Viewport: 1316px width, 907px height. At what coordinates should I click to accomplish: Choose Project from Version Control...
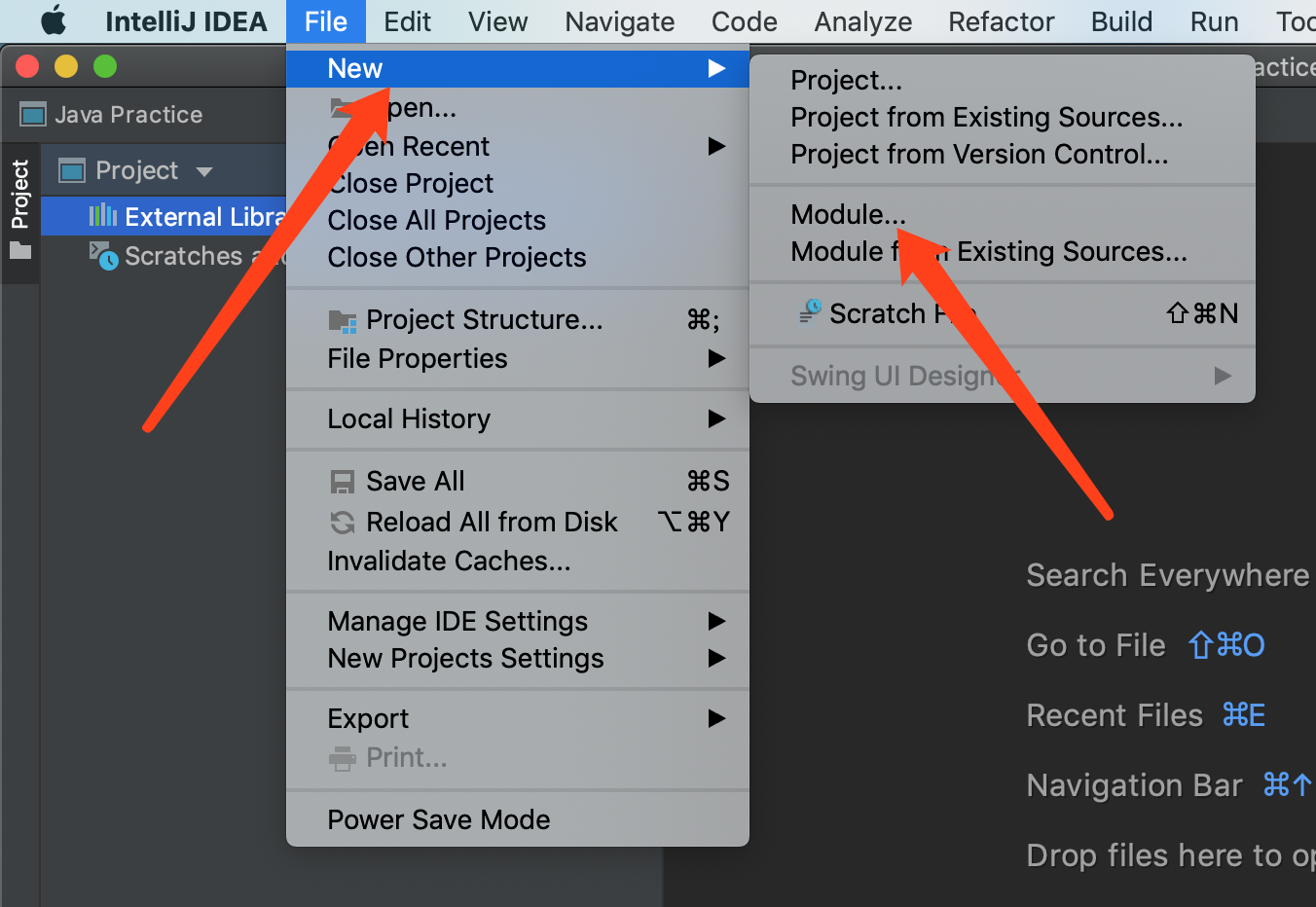click(x=978, y=154)
